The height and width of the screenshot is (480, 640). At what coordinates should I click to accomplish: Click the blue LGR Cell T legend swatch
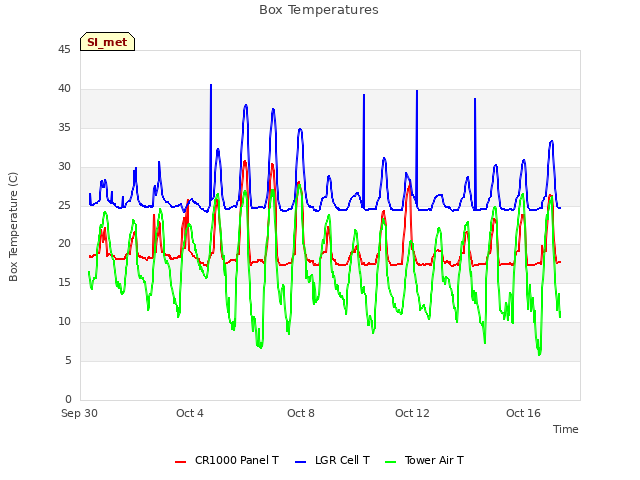pos(300,462)
